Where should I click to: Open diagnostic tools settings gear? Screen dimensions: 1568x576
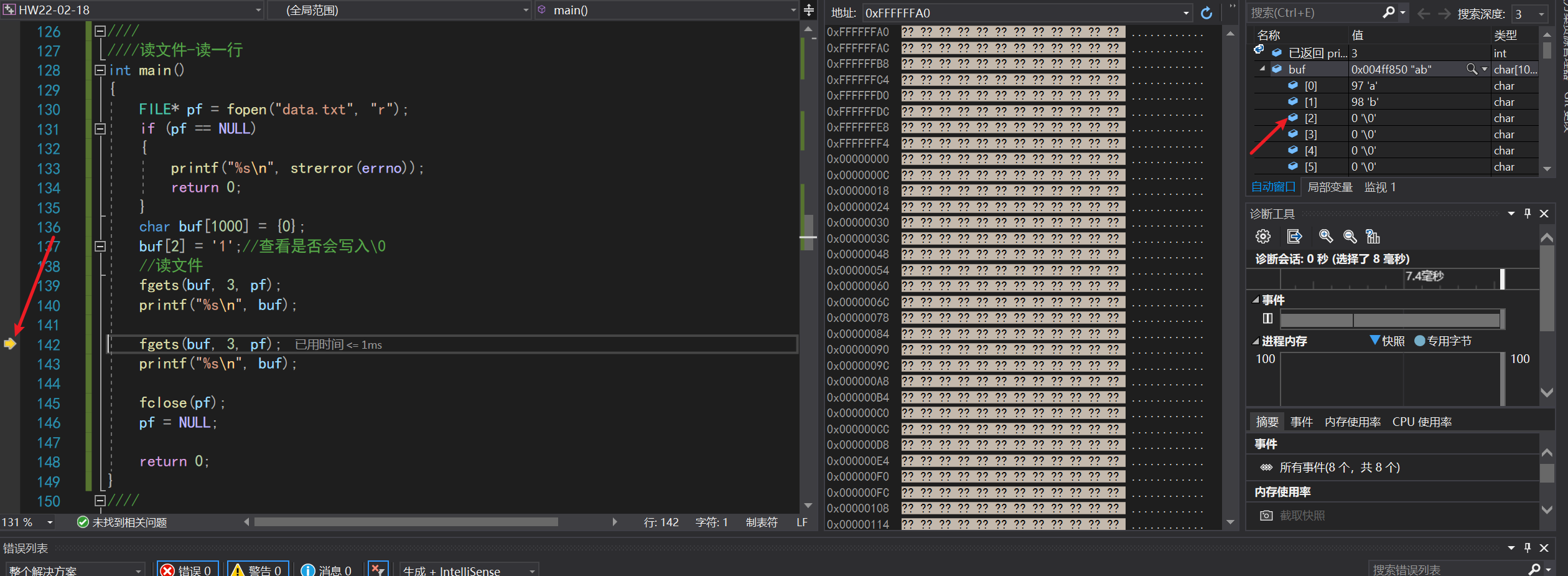(1263, 237)
